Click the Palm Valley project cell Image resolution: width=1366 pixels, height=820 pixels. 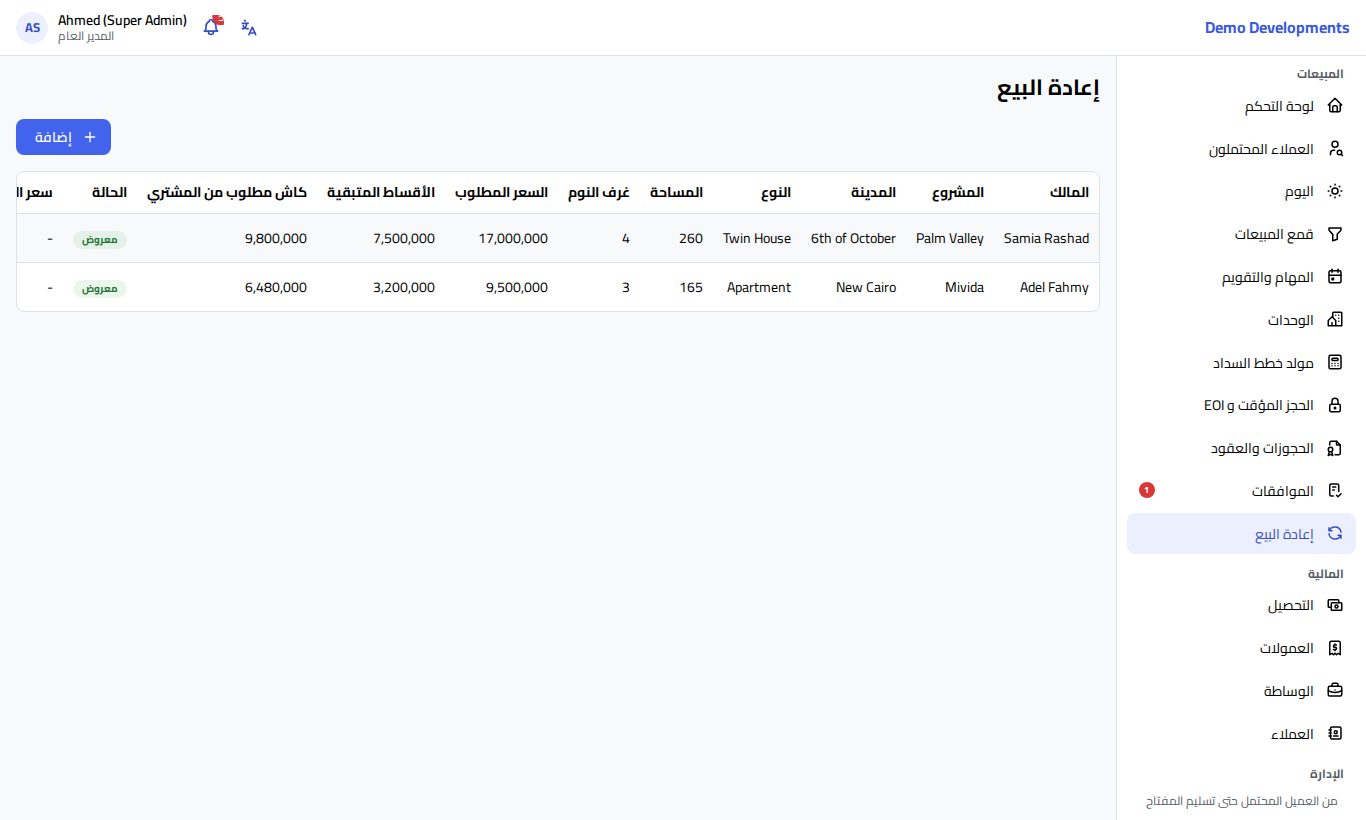click(950, 238)
